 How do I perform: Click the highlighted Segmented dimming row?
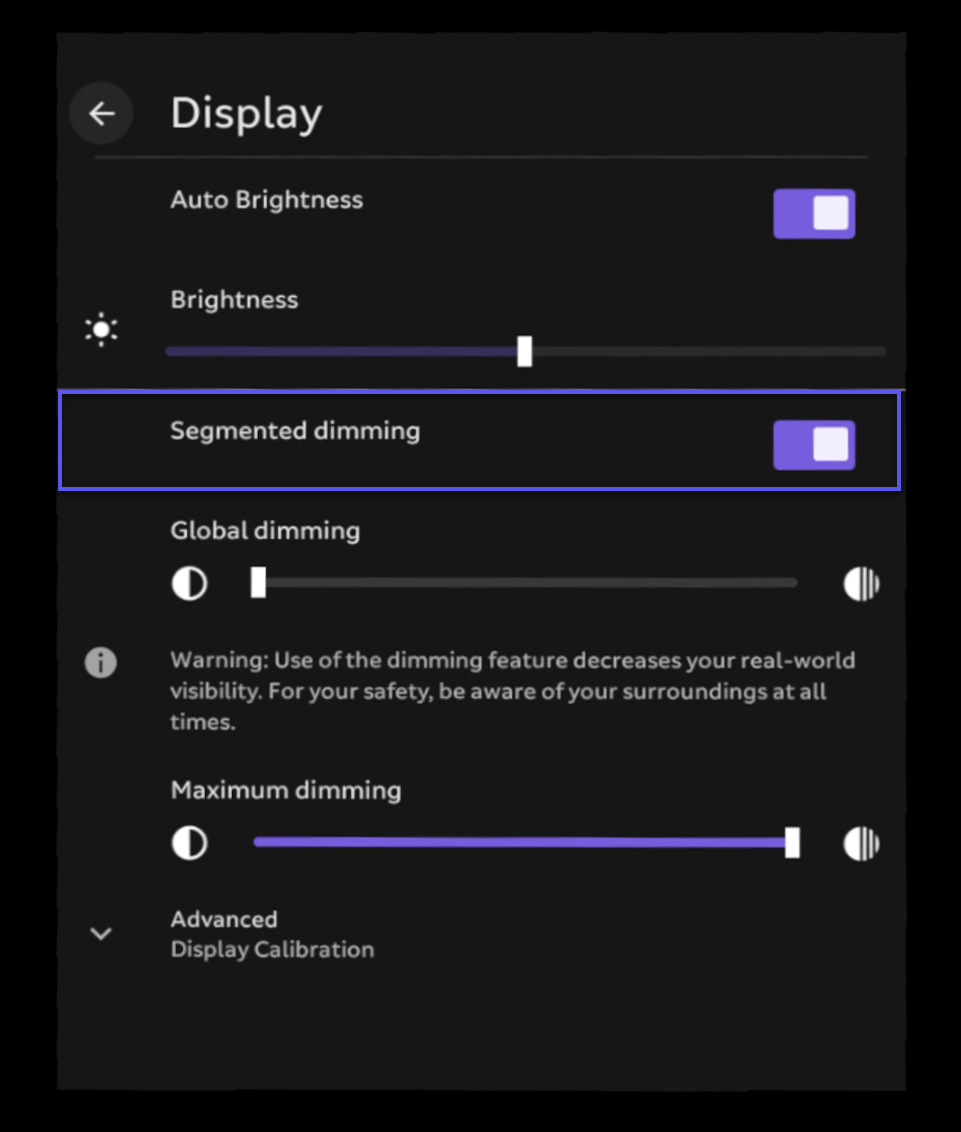[x=480, y=440]
